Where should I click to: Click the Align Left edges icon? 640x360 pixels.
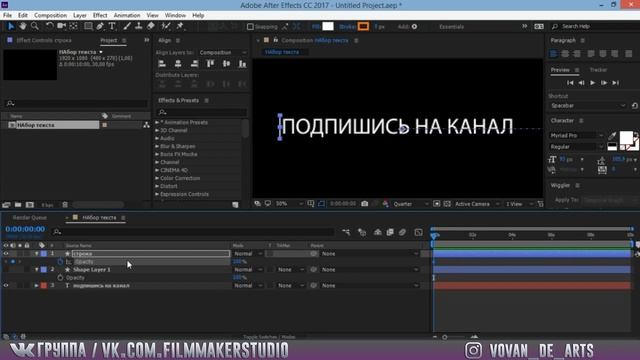click(162, 64)
